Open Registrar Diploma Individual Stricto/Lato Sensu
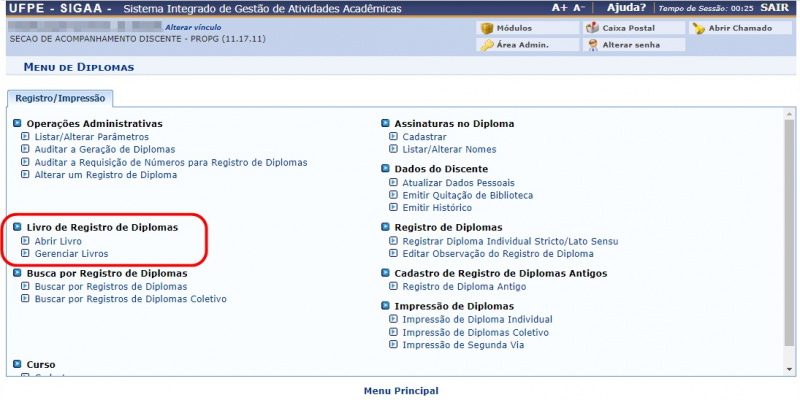Screen dimensions: 800x400 coord(510,241)
